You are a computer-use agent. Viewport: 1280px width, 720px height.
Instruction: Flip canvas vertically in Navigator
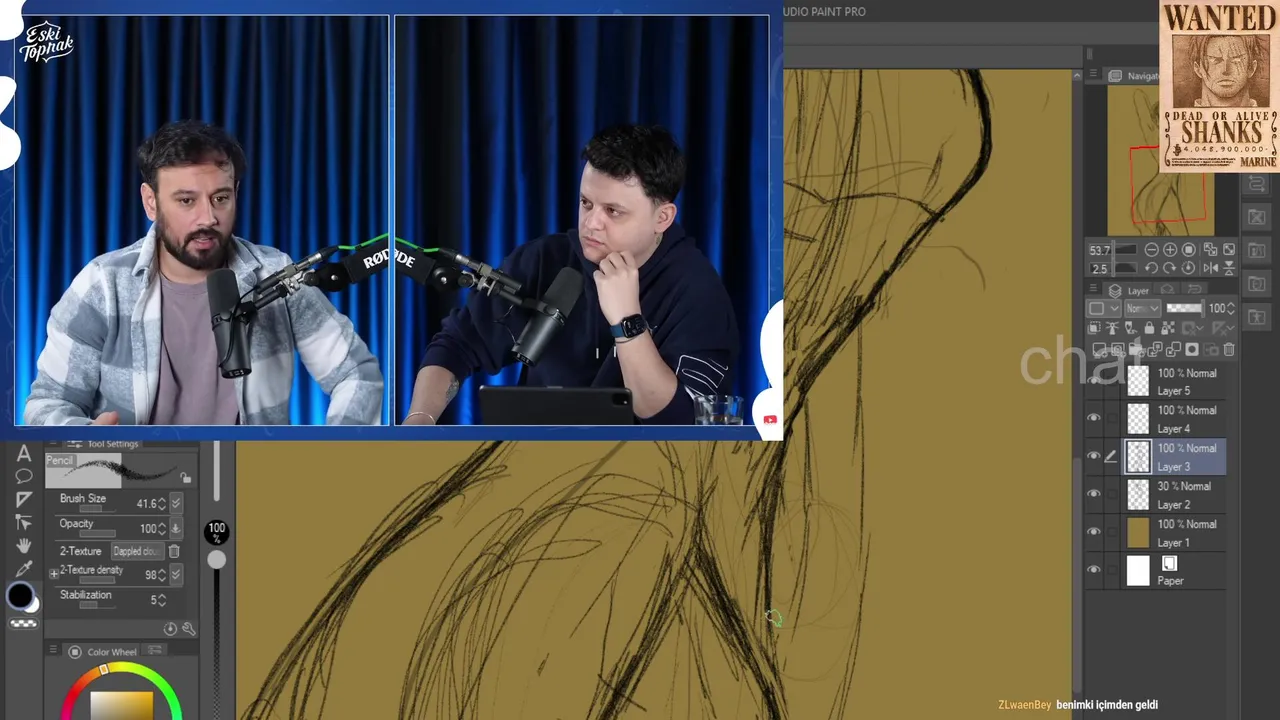point(1228,268)
